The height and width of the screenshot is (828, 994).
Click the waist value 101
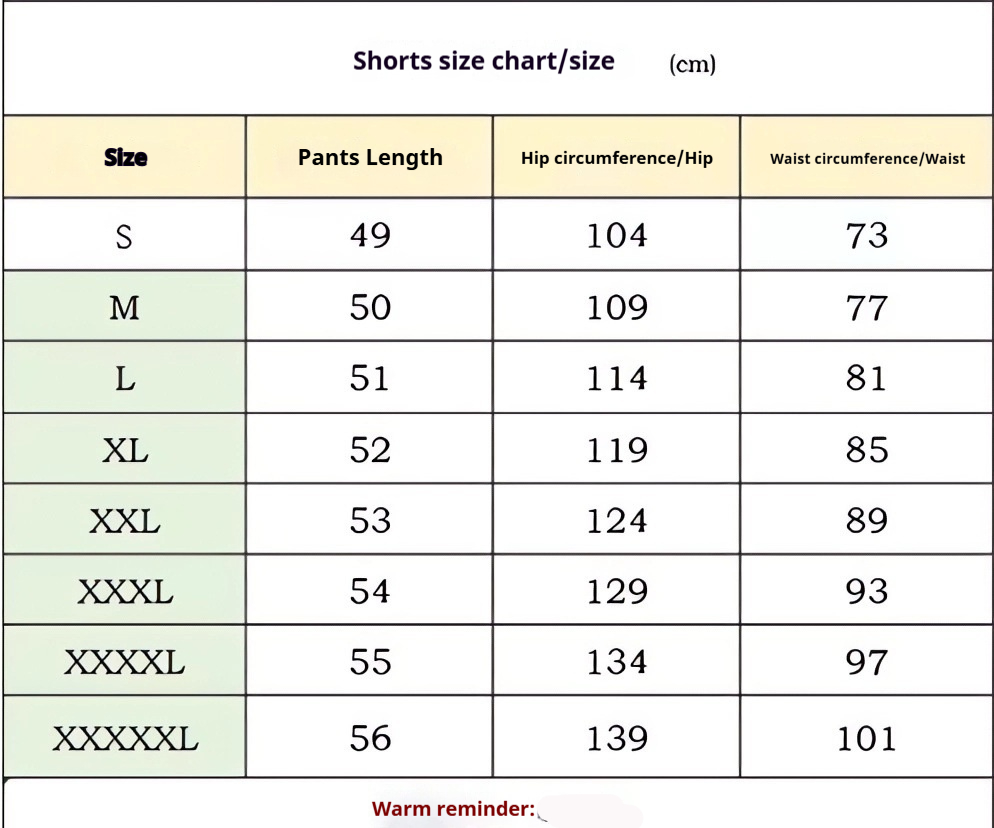click(866, 739)
